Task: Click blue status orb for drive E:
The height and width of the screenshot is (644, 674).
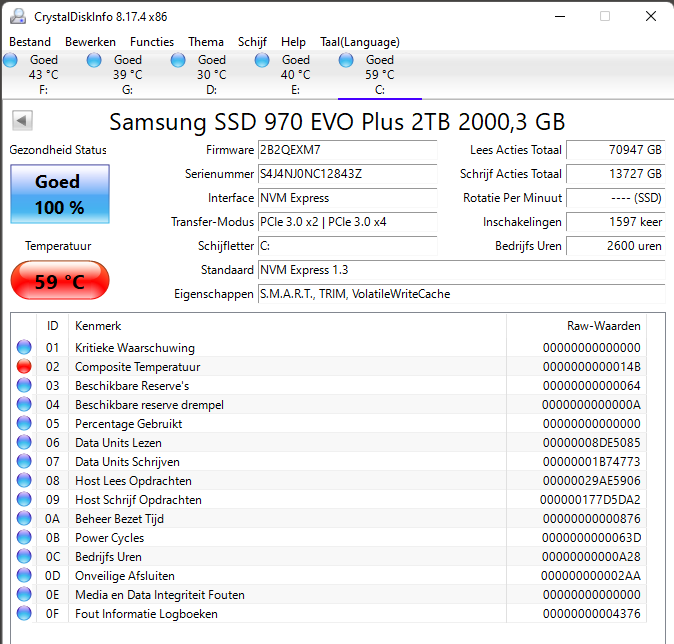Action: tap(262, 60)
